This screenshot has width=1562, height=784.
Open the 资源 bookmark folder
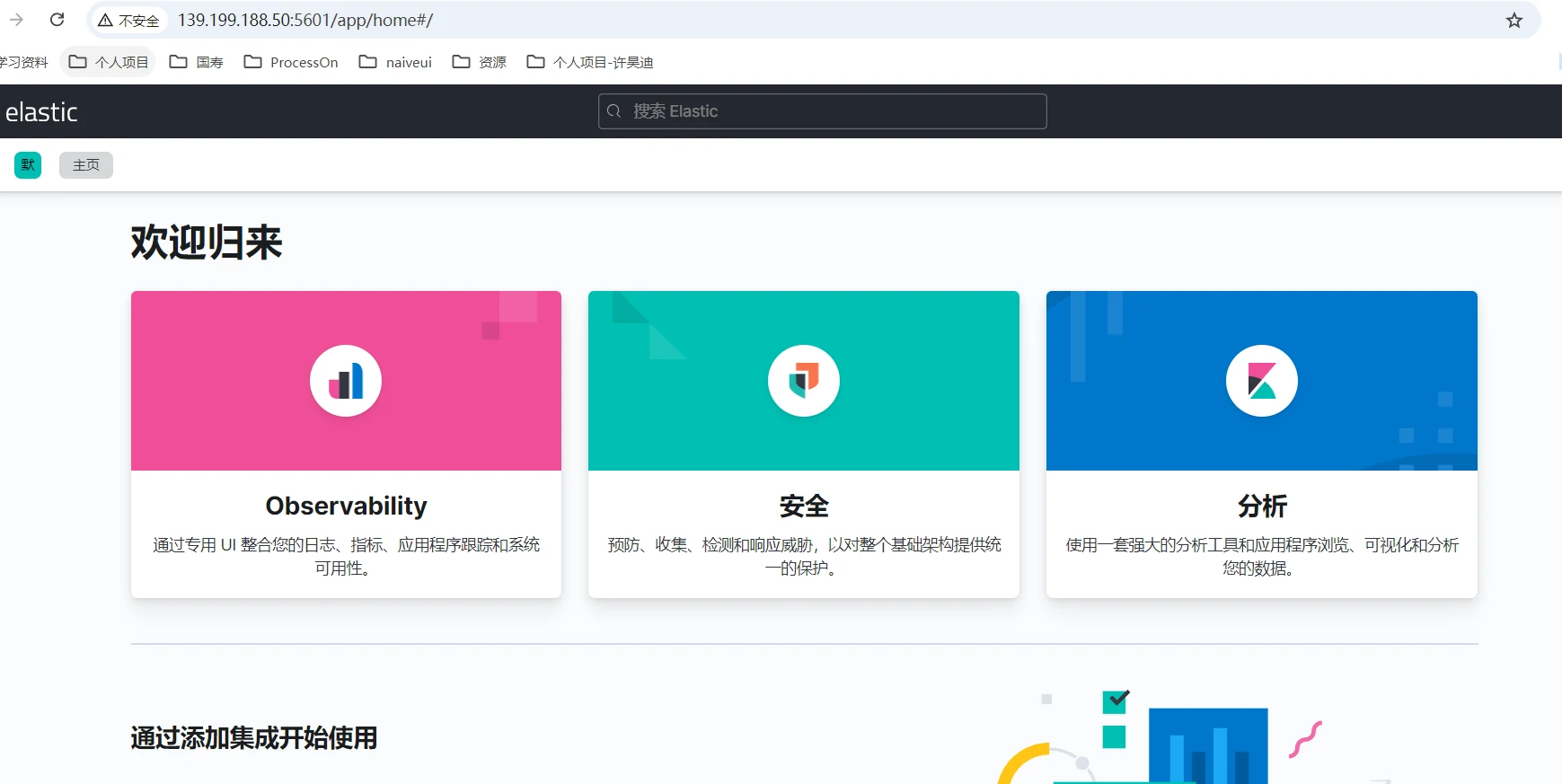pyautogui.click(x=480, y=62)
